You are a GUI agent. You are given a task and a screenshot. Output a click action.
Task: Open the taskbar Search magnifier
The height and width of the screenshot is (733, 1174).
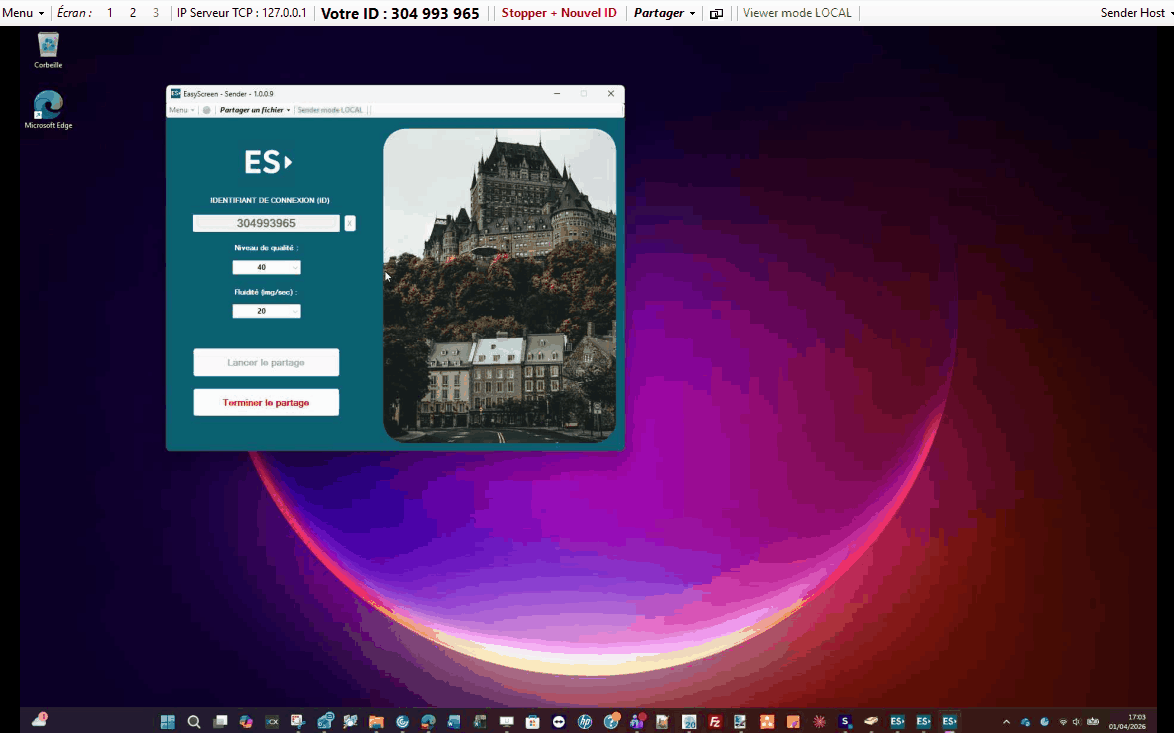point(194,721)
